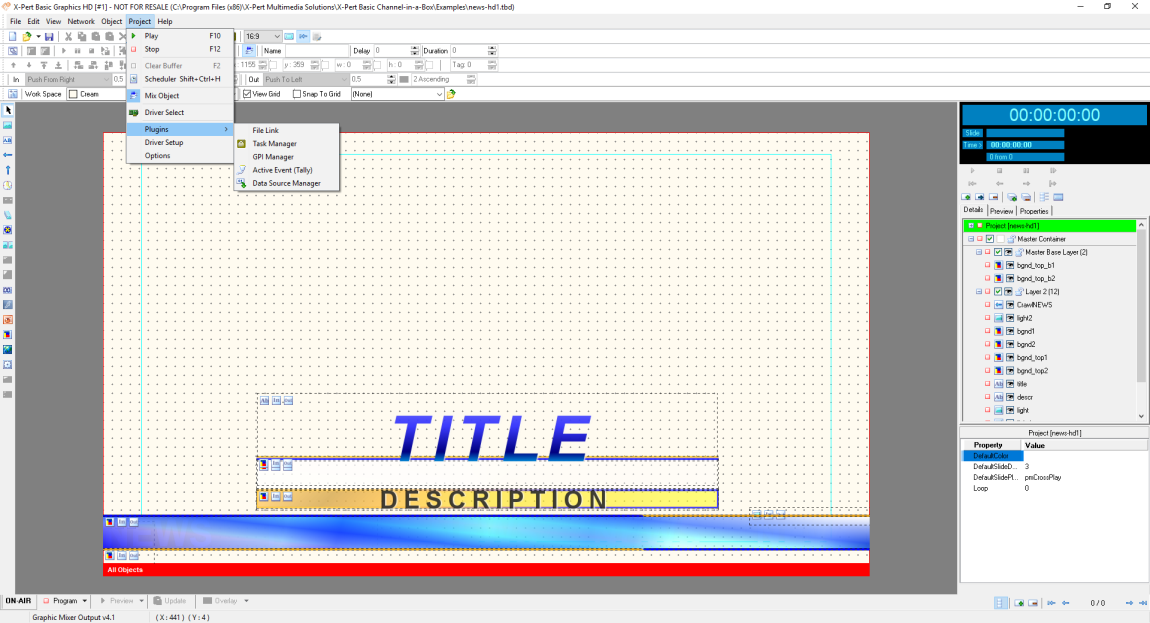1150x623 pixels.
Task: Toggle the Master Container checkbox
Action: 990,239
